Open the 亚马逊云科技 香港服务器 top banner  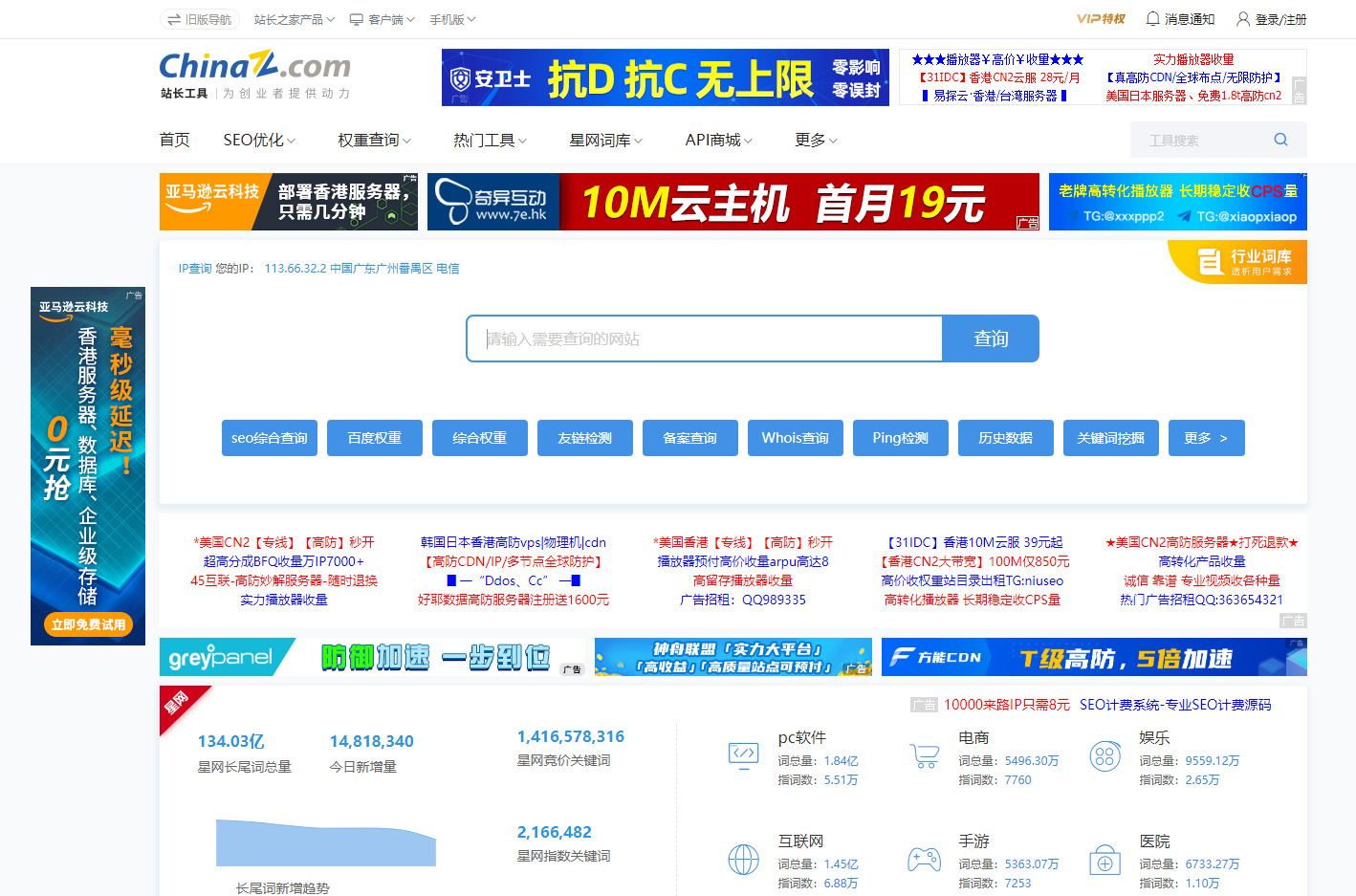click(289, 202)
